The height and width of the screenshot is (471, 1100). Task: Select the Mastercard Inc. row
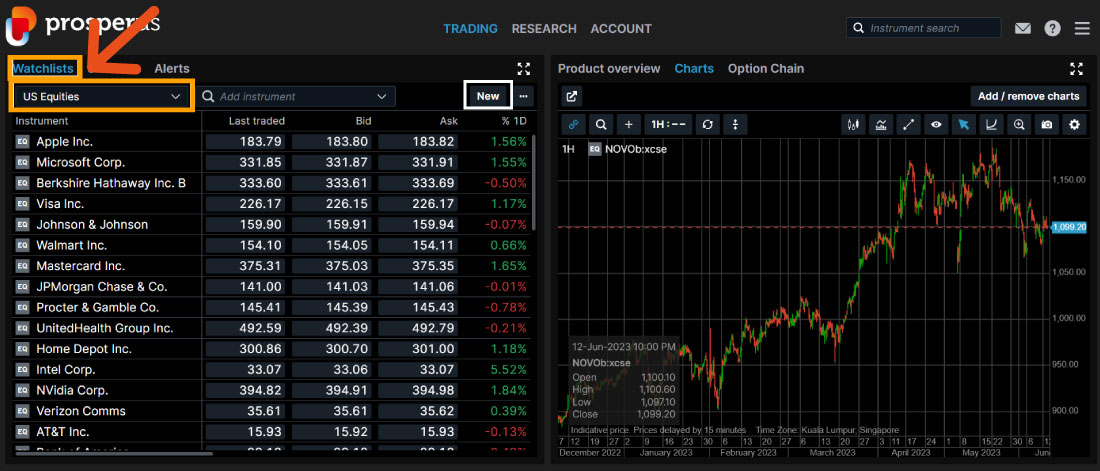271,266
